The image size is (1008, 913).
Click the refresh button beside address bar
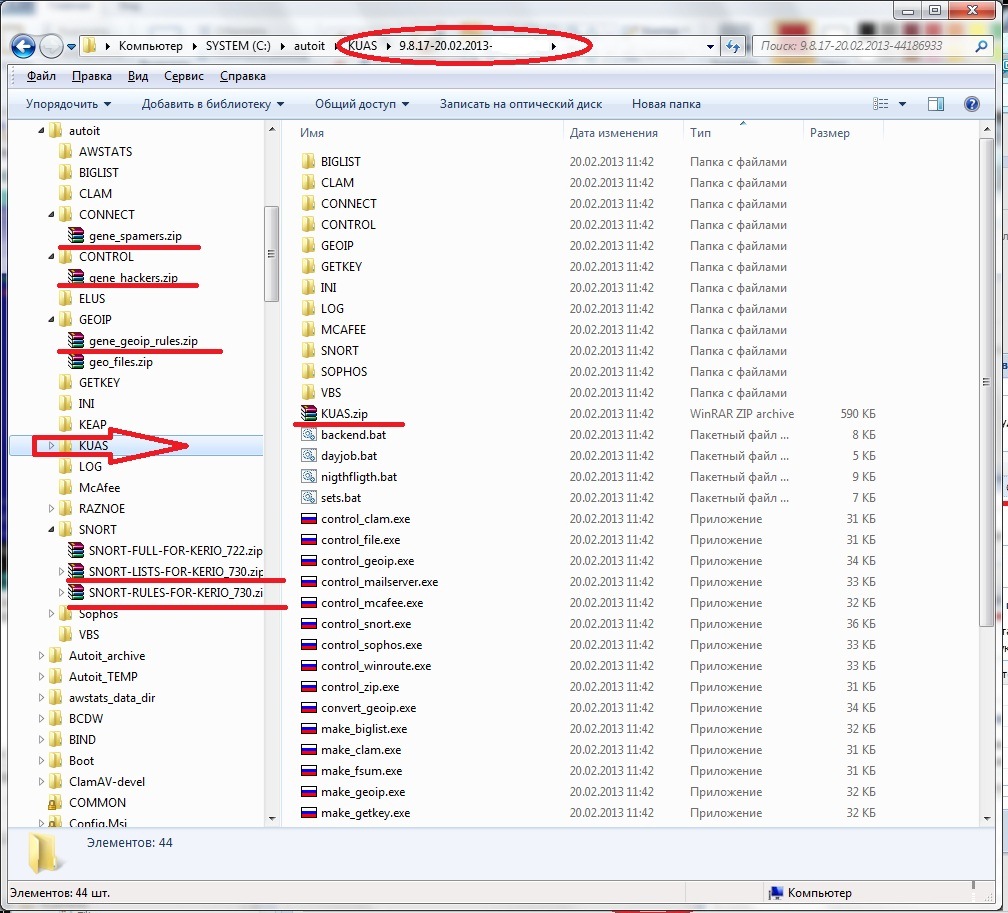click(733, 46)
